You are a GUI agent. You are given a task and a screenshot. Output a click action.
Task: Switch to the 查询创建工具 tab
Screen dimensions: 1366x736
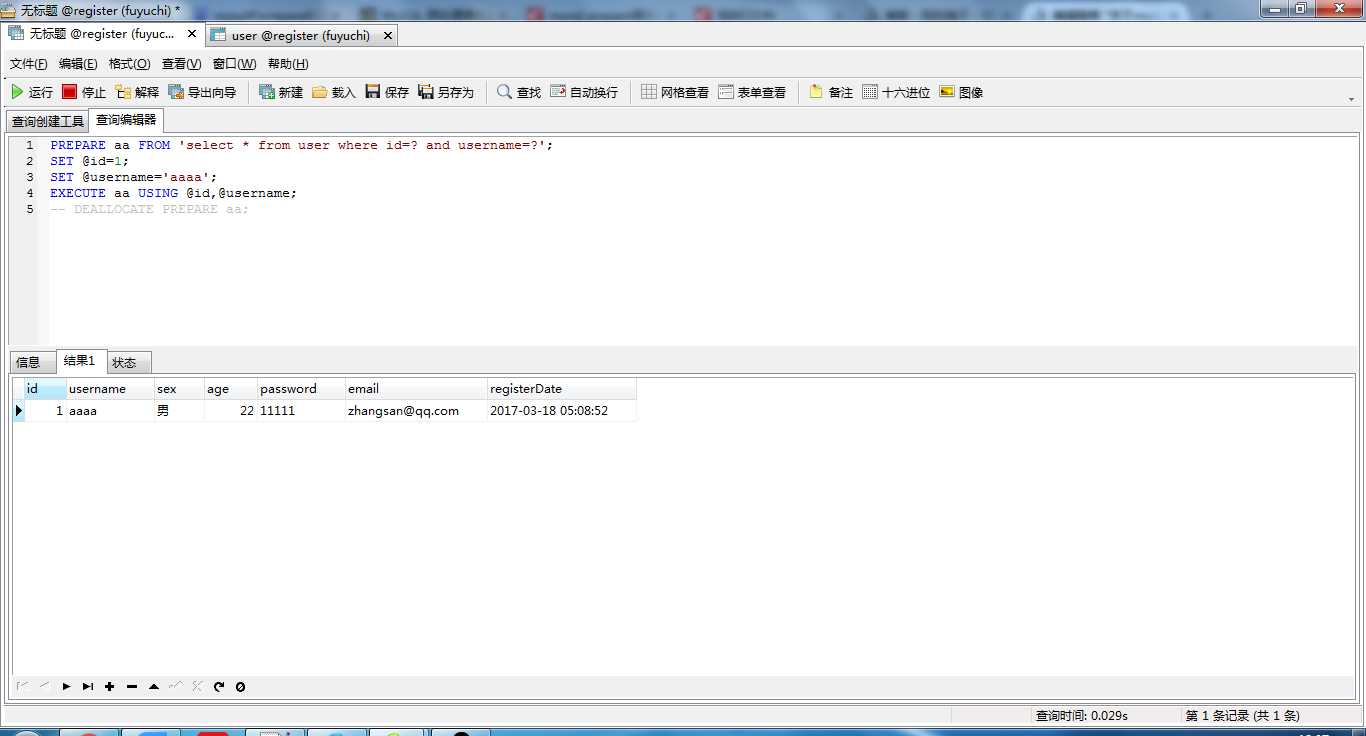[x=48, y=121]
